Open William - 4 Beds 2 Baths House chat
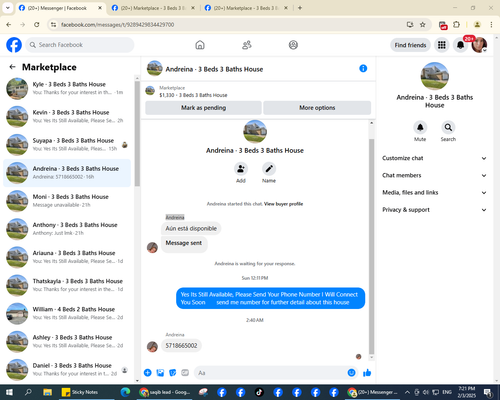 (67, 313)
